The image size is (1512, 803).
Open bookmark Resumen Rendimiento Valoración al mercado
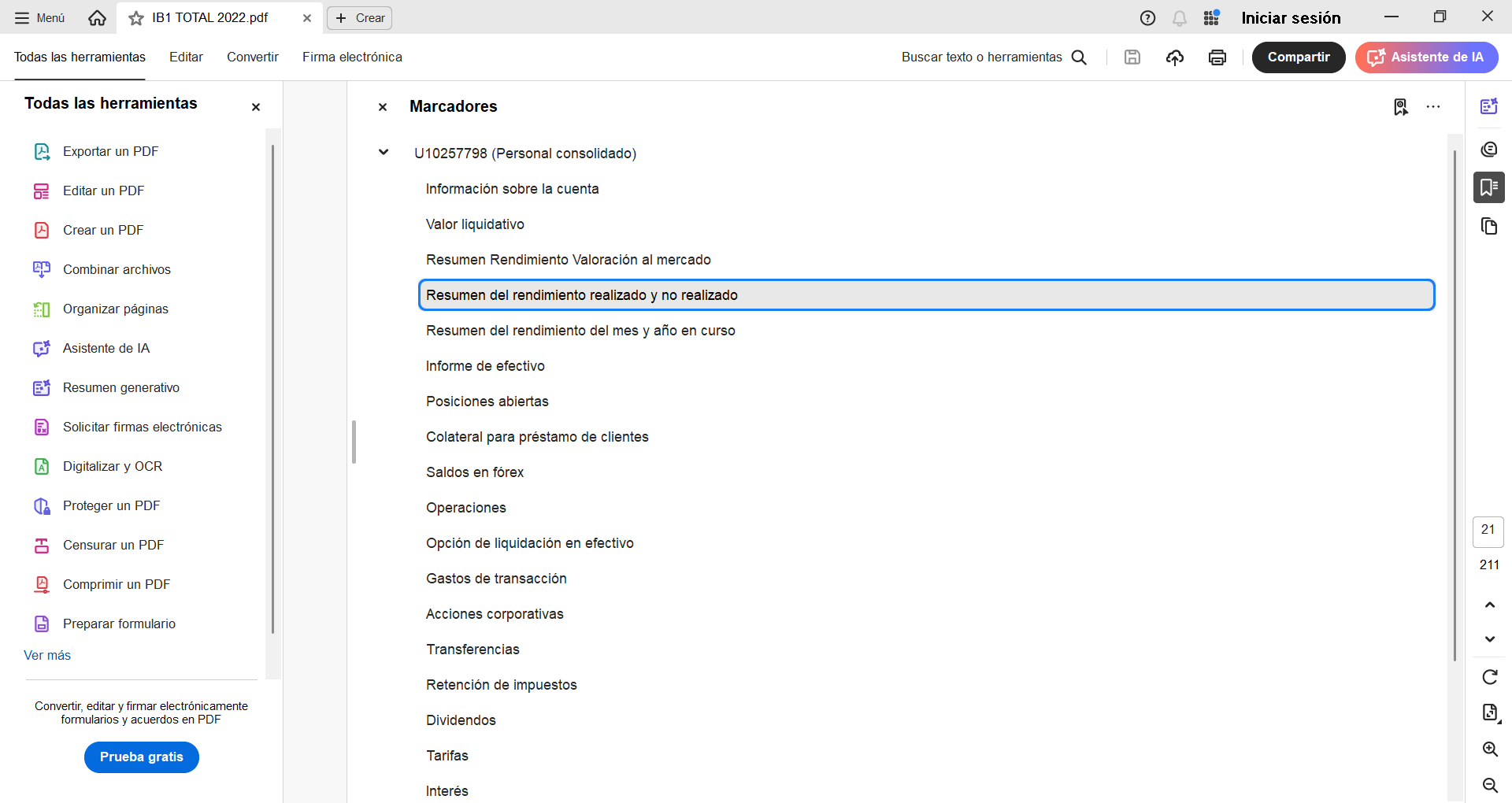(x=569, y=260)
